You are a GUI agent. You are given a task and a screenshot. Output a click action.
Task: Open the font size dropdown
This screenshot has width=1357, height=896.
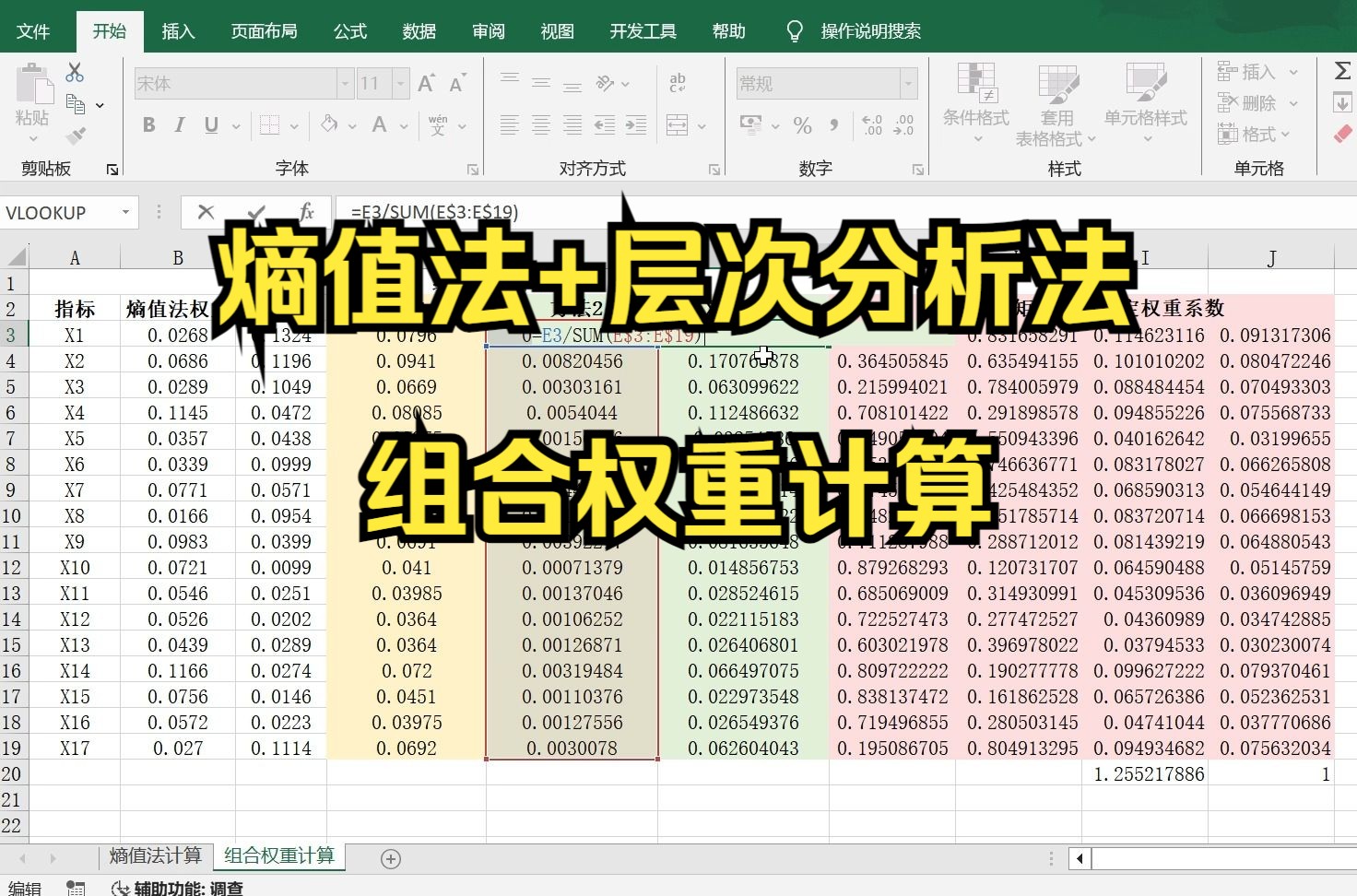point(400,84)
